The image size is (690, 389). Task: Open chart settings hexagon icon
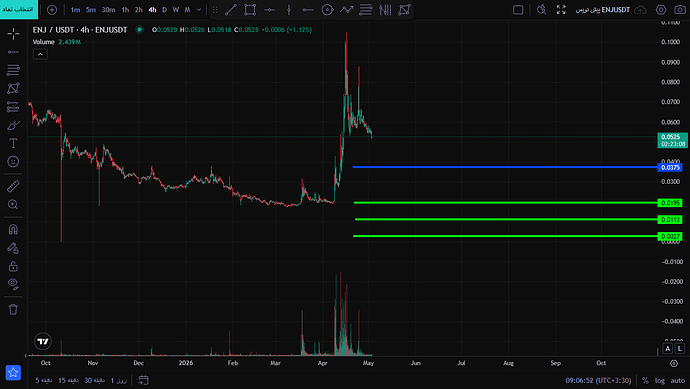pyautogui.click(x=661, y=10)
